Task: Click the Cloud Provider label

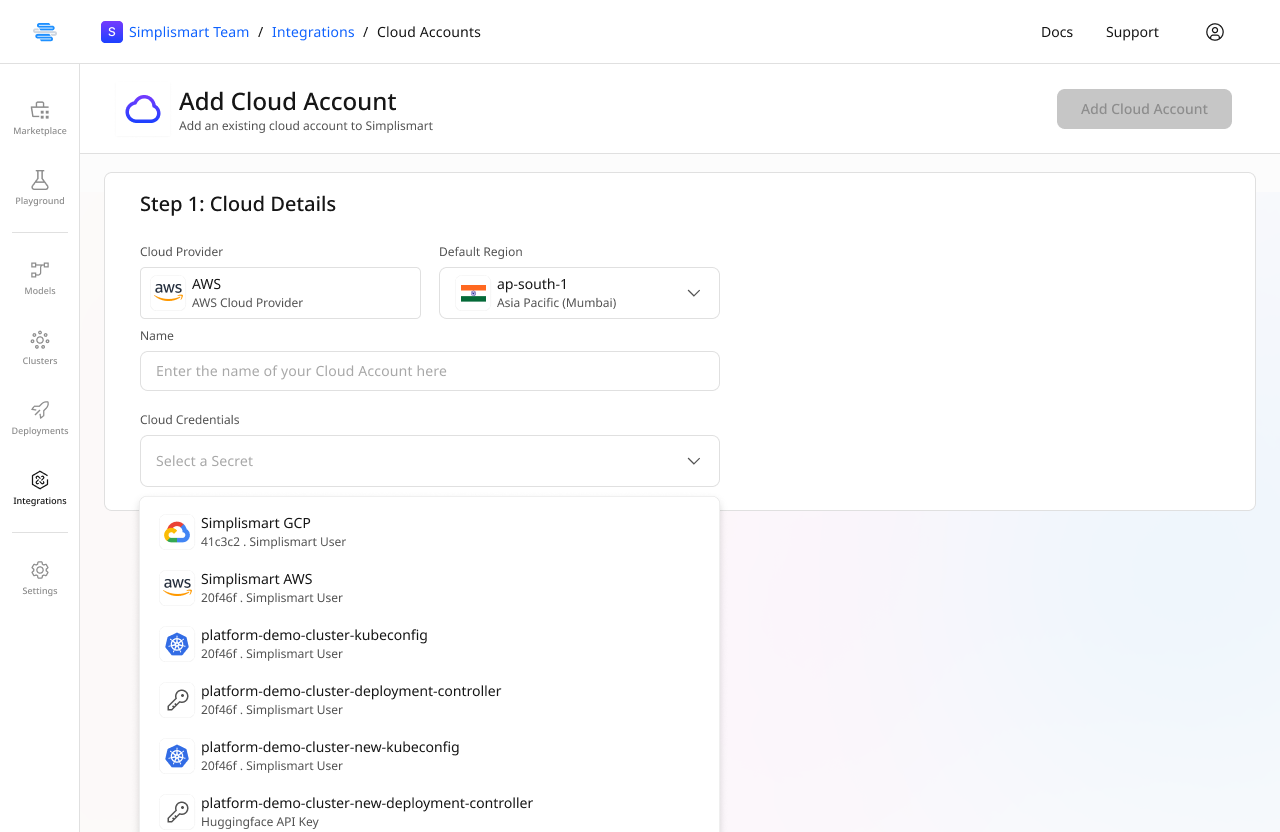Action: point(182,252)
